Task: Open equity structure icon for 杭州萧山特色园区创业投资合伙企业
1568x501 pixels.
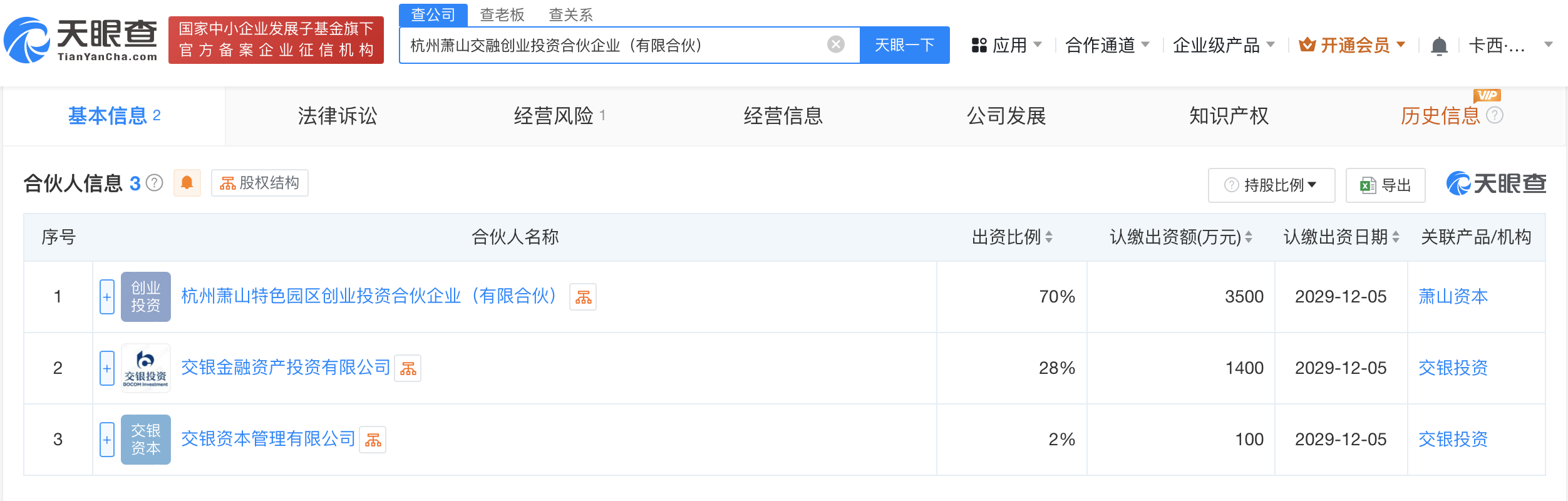Action: (583, 297)
